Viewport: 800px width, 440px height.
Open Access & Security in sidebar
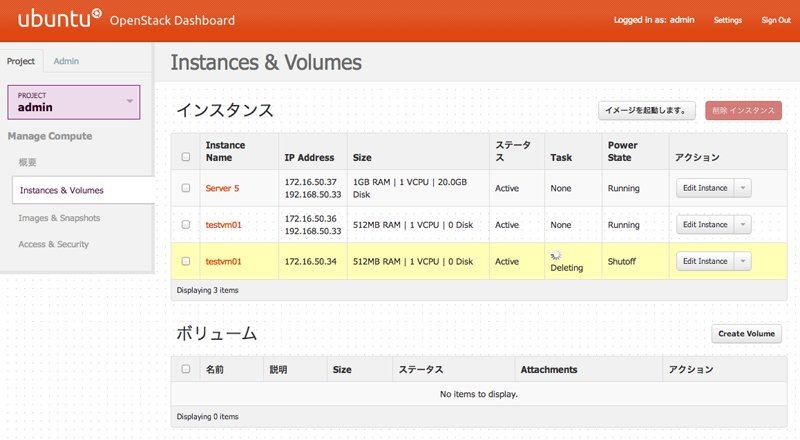[54, 244]
